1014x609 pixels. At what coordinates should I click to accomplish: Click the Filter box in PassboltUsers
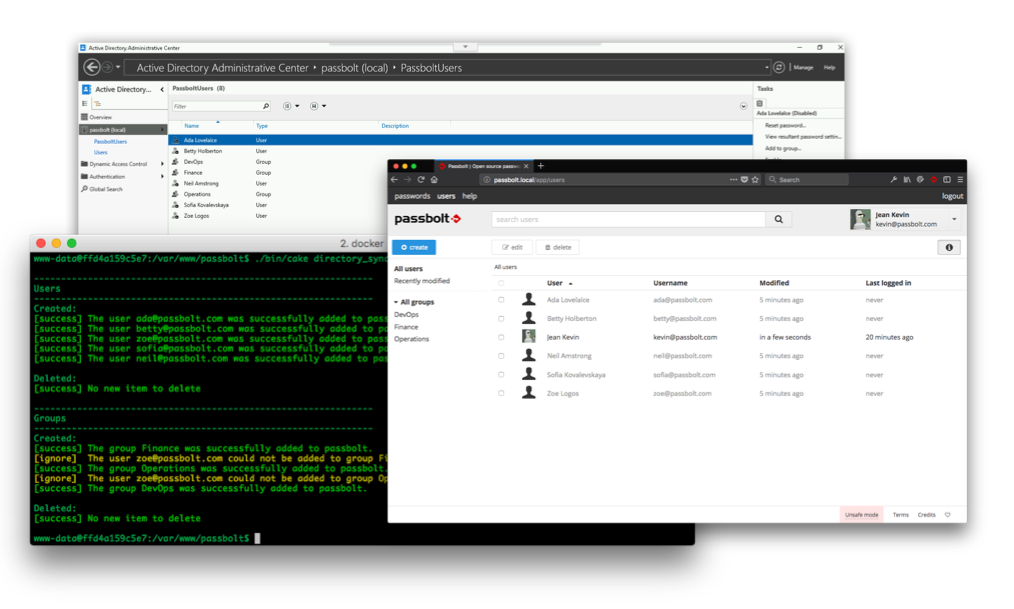point(215,106)
